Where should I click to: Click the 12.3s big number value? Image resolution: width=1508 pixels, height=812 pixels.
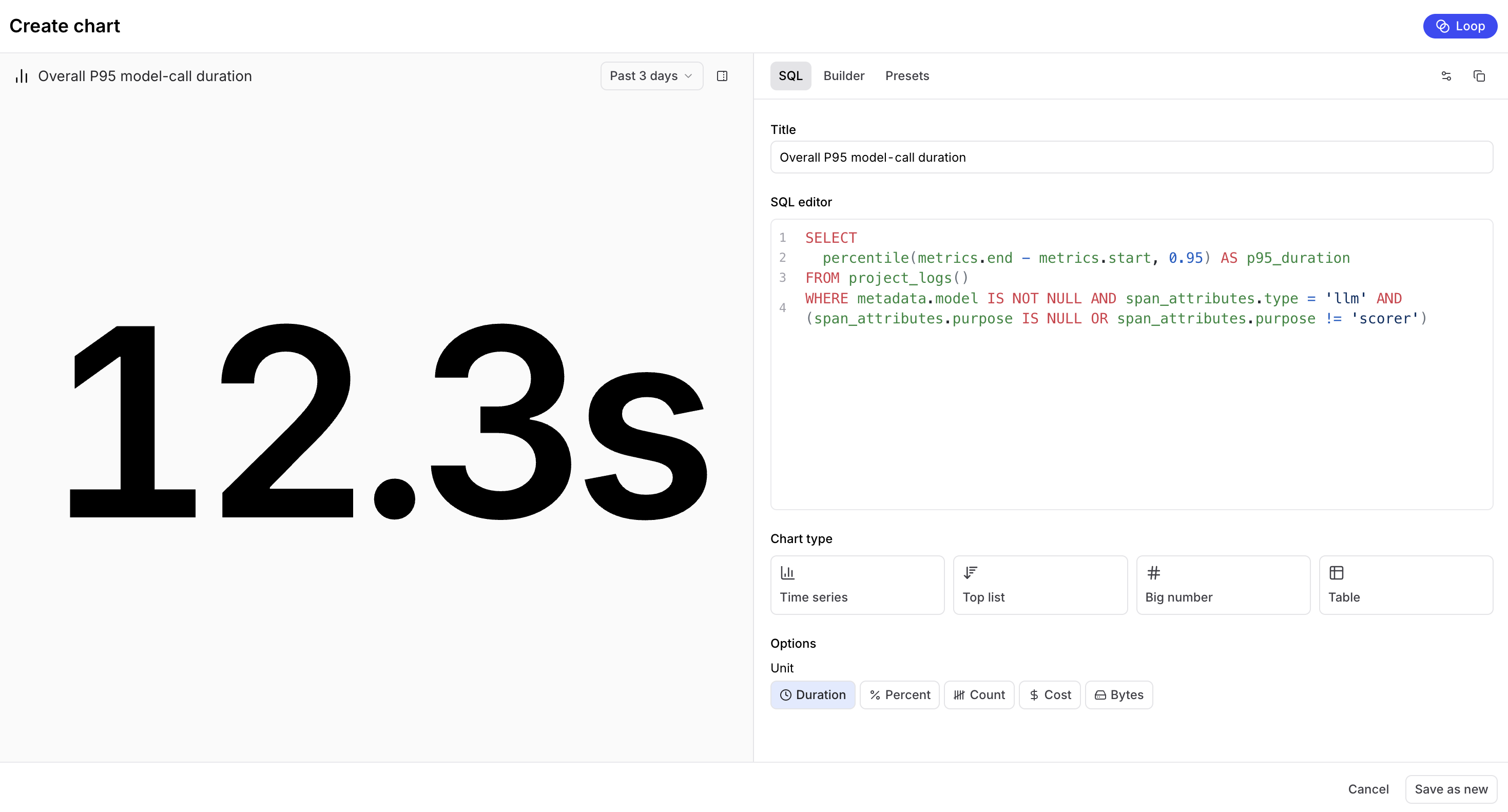[x=388, y=421]
